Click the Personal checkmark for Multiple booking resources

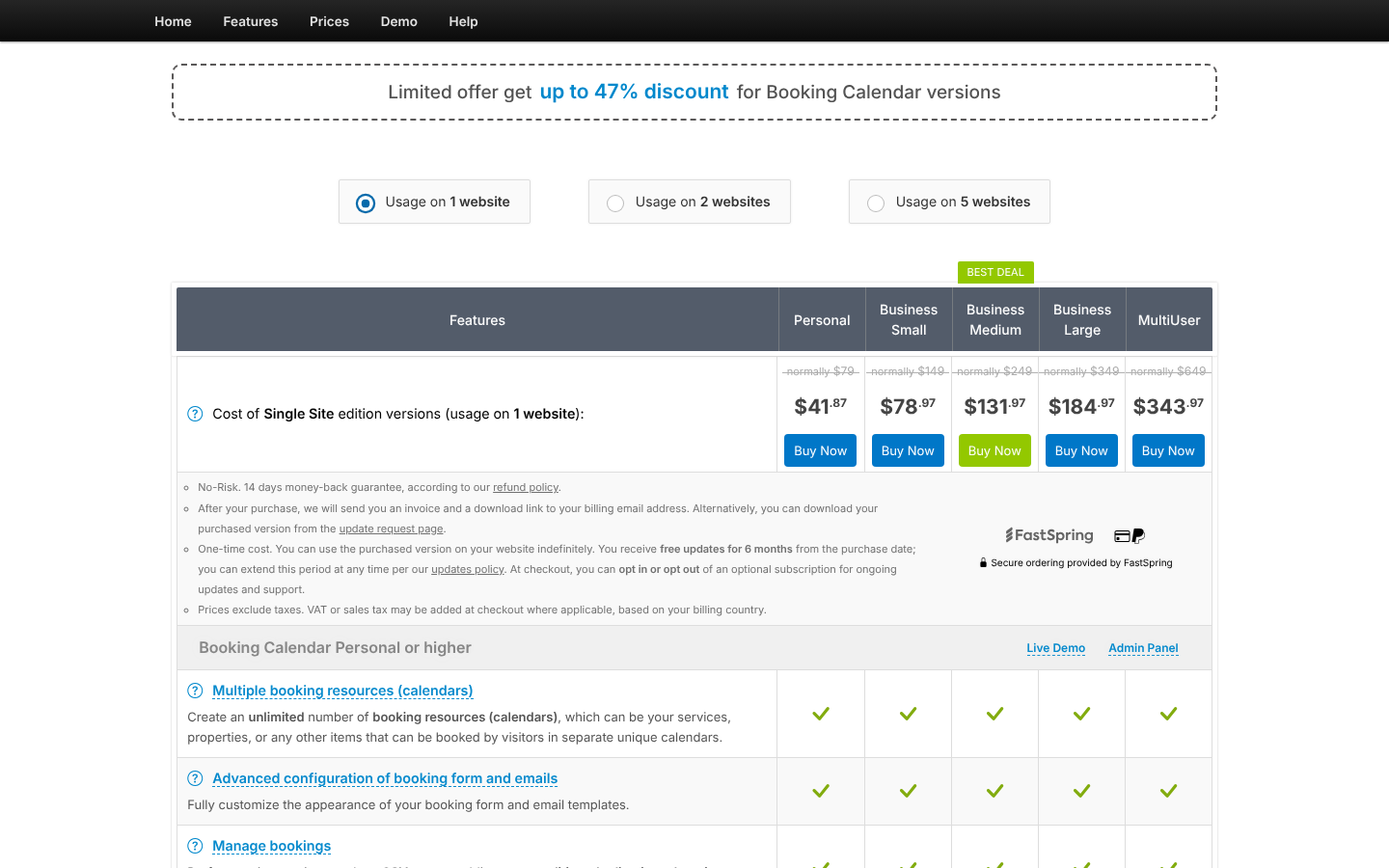(x=821, y=714)
